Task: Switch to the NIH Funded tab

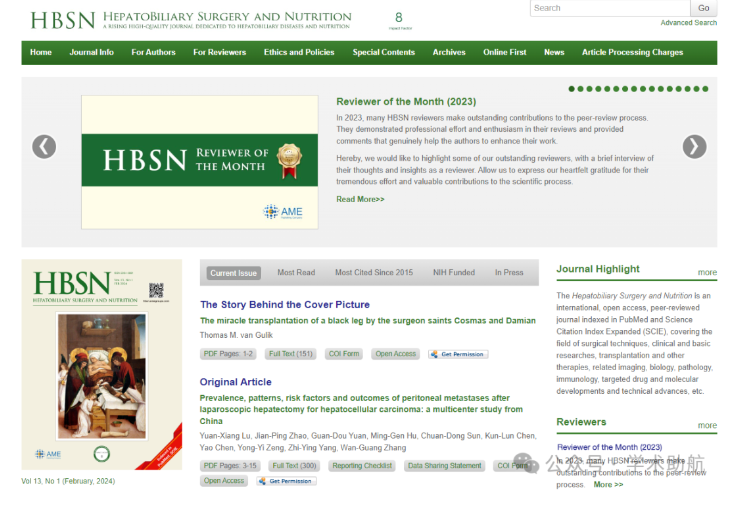Action: [454, 272]
